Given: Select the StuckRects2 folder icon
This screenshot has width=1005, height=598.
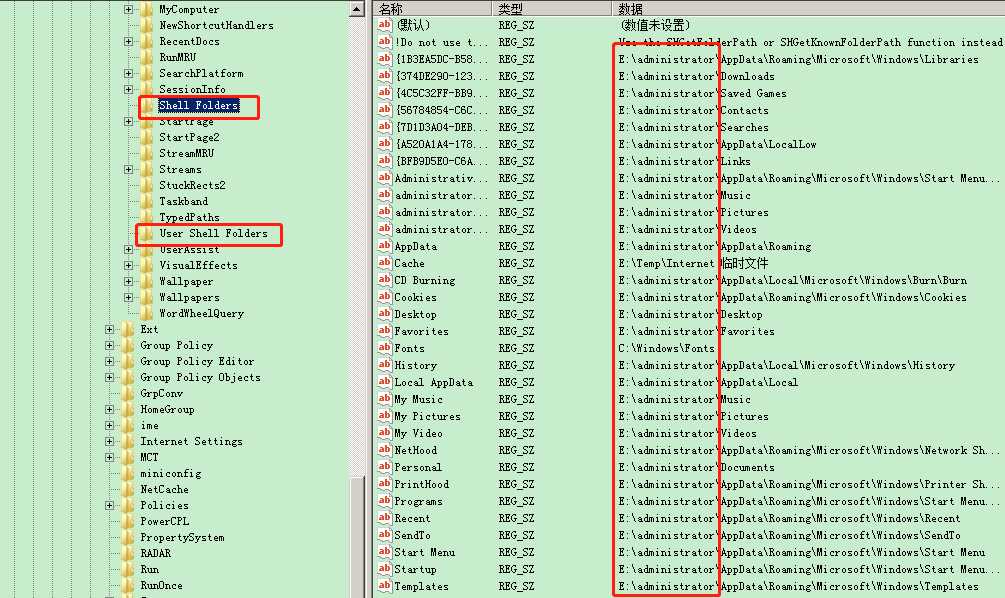Looking at the screenshot, I should 147,185.
